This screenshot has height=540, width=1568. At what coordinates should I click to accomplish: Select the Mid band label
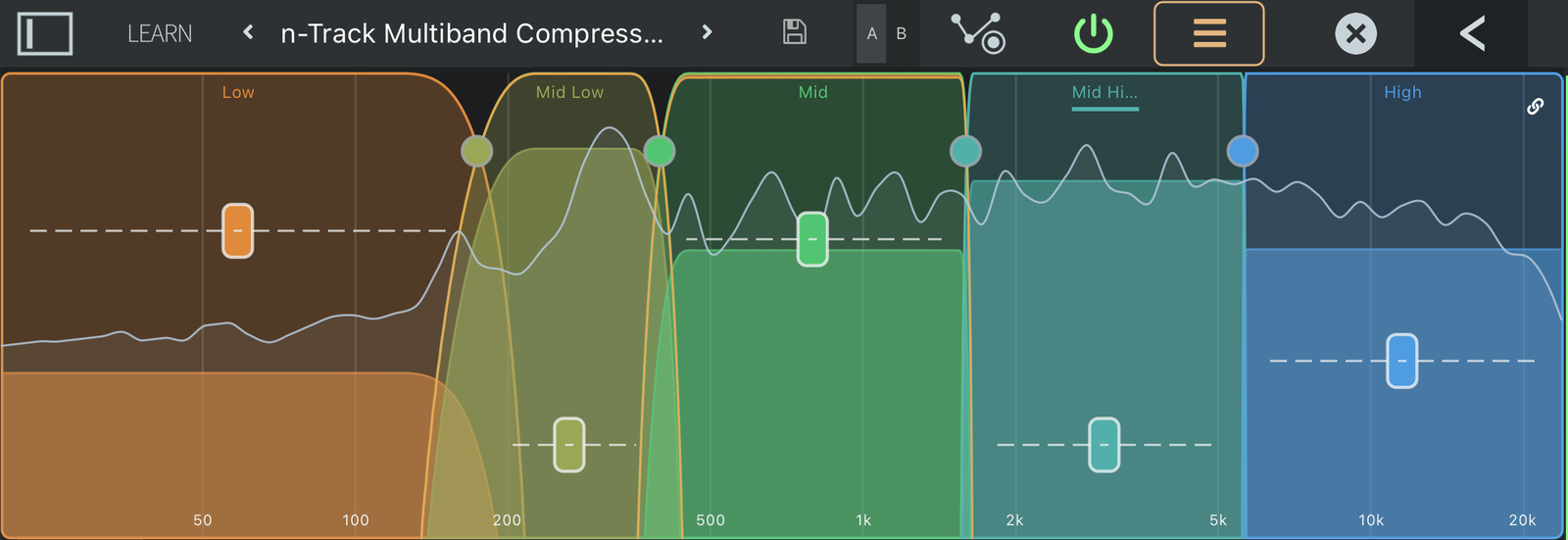point(813,92)
